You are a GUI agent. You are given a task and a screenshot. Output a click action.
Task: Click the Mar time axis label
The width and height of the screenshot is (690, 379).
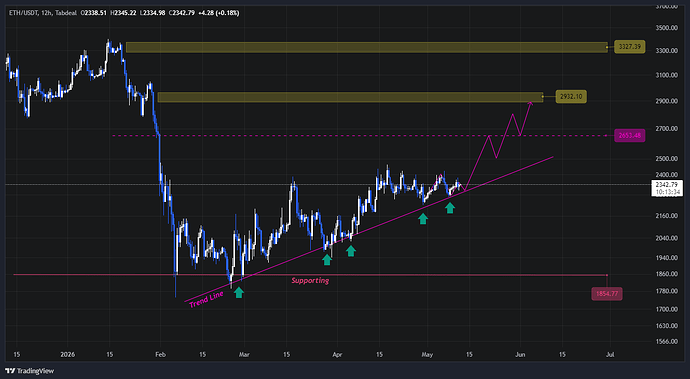tap(244, 354)
